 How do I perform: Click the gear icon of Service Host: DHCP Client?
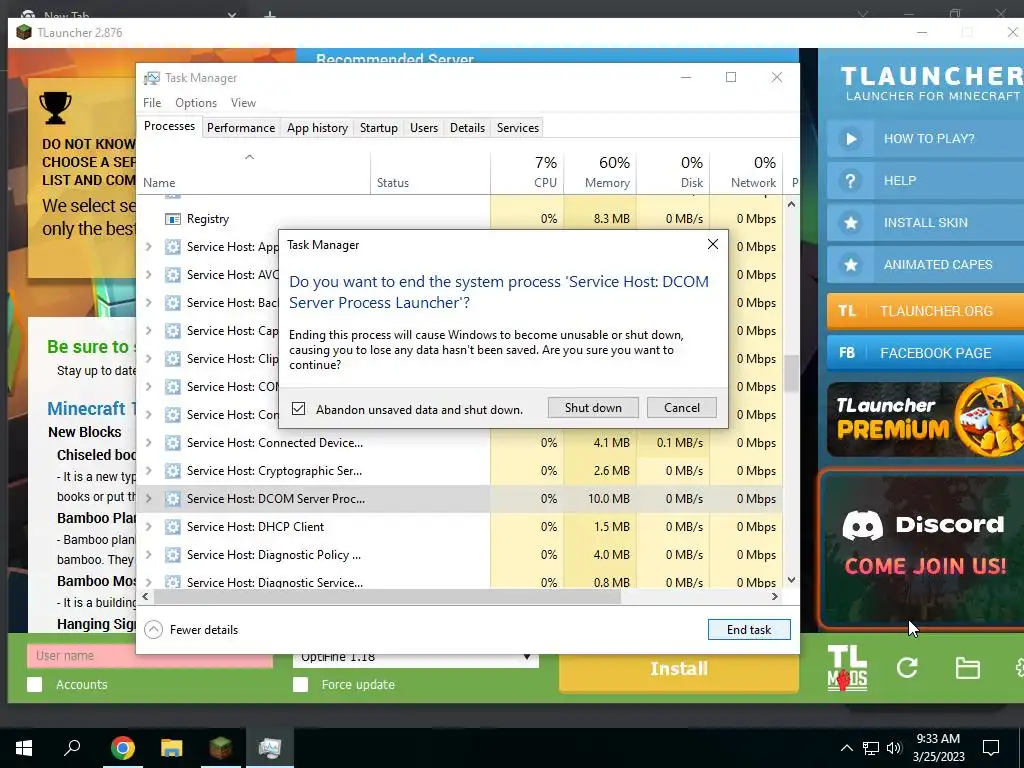pos(172,526)
